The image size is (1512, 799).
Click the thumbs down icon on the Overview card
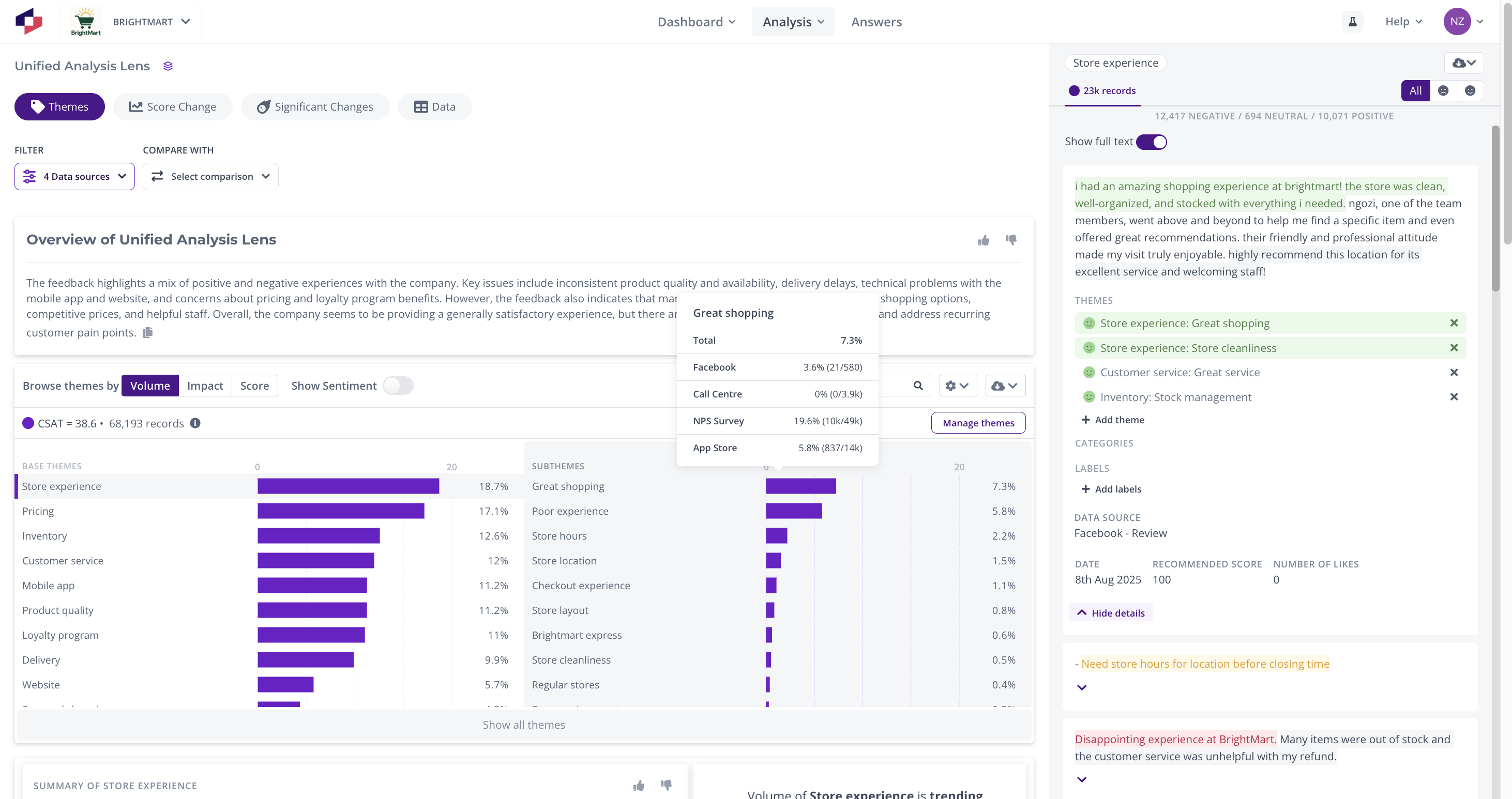click(x=1011, y=240)
